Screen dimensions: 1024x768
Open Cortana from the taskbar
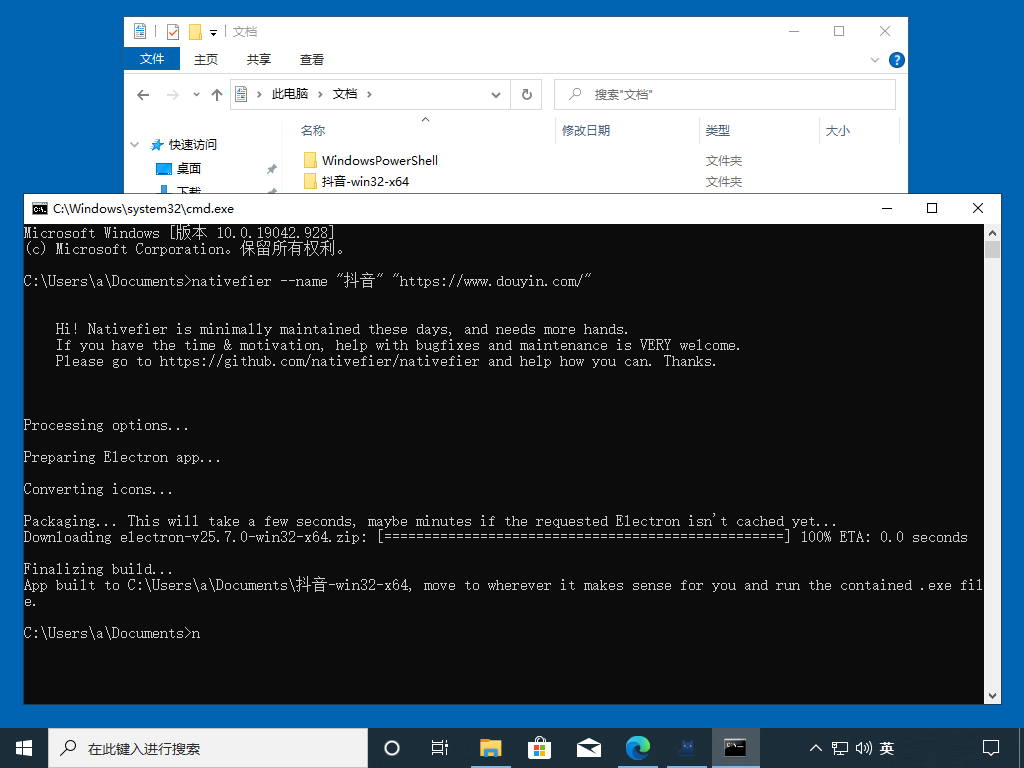[x=391, y=748]
